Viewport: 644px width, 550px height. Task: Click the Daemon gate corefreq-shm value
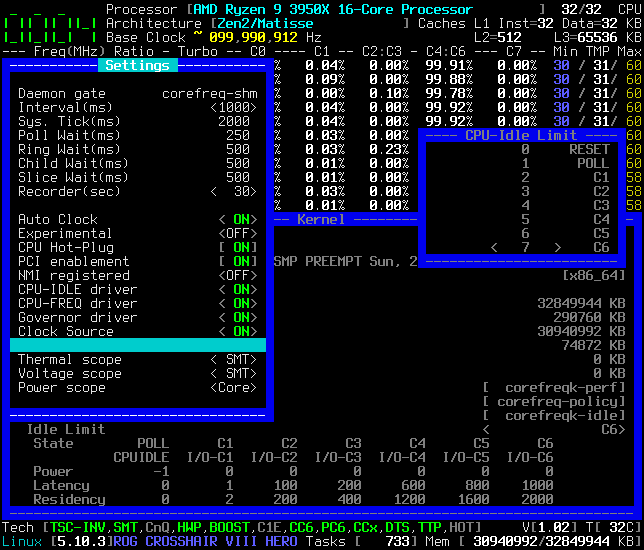(x=210, y=94)
